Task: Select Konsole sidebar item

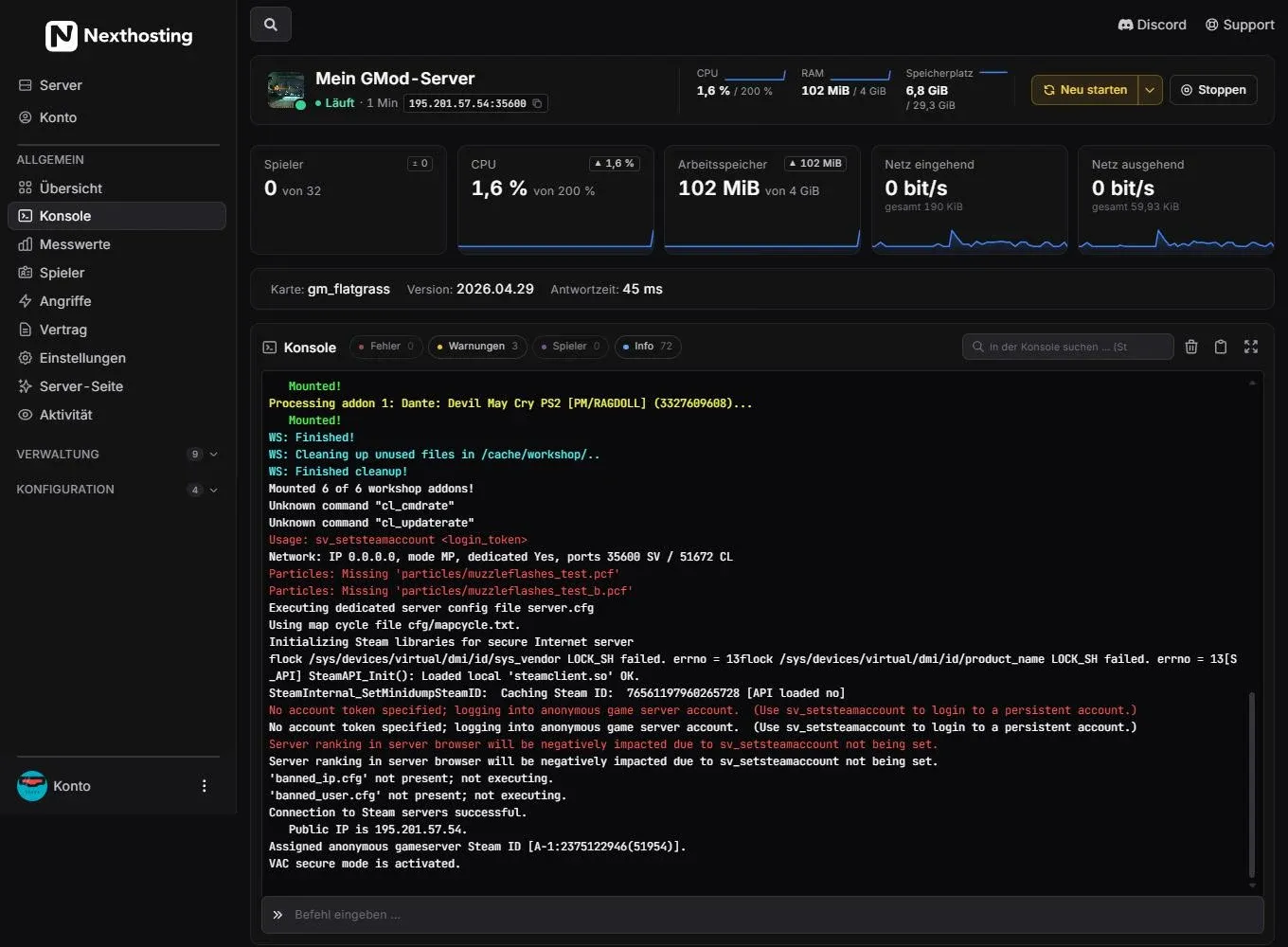Action: [117, 216]
